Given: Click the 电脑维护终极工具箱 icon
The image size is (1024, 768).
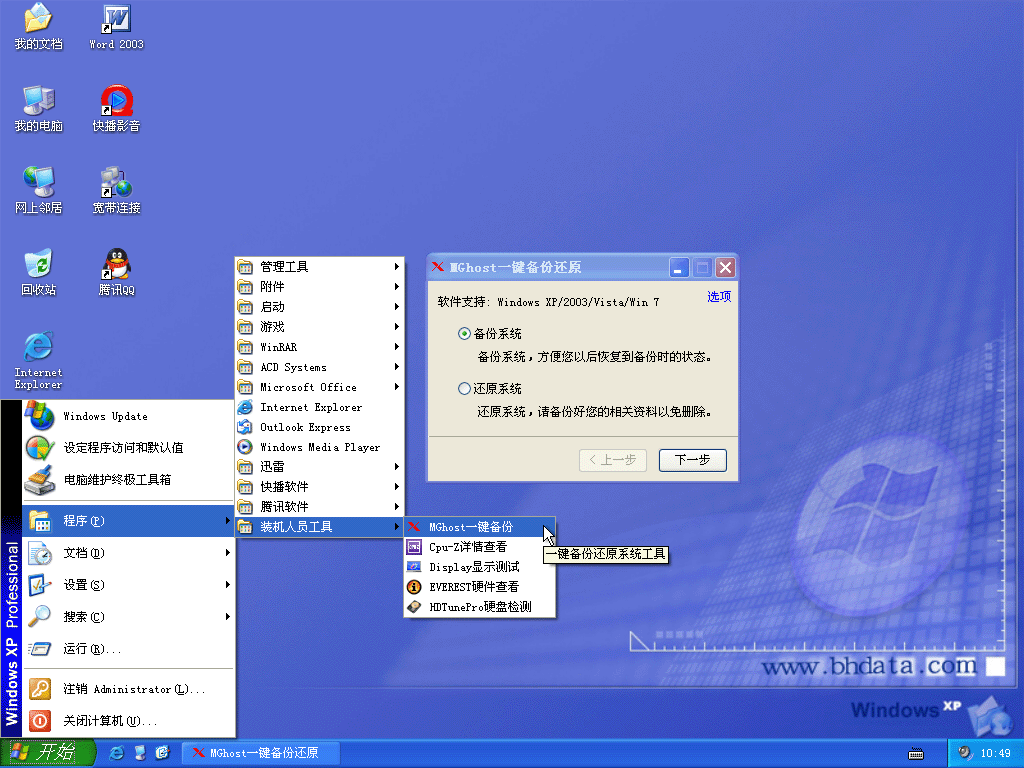Looking at the screenshot, I should click(39, 480).
